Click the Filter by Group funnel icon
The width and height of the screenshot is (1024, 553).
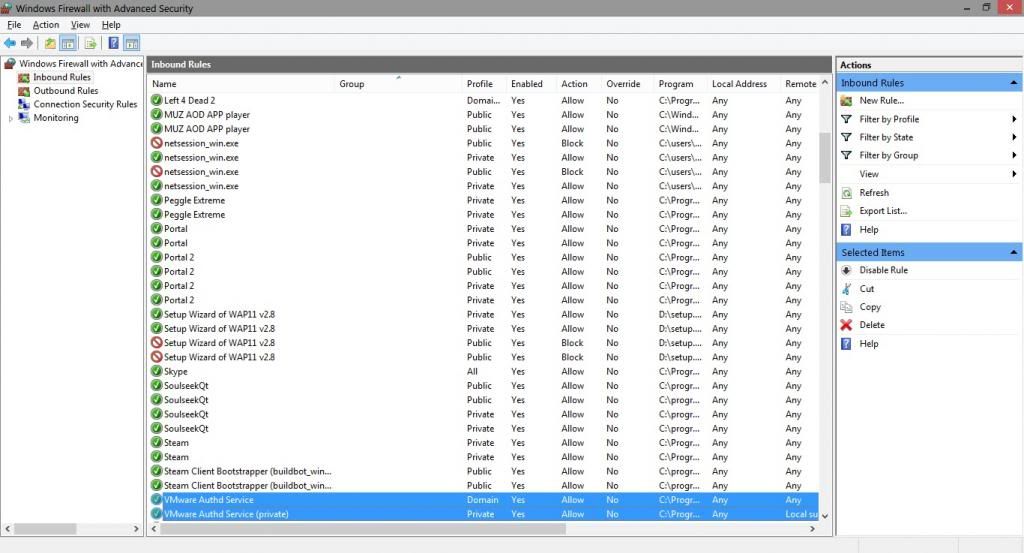point(846,155)
